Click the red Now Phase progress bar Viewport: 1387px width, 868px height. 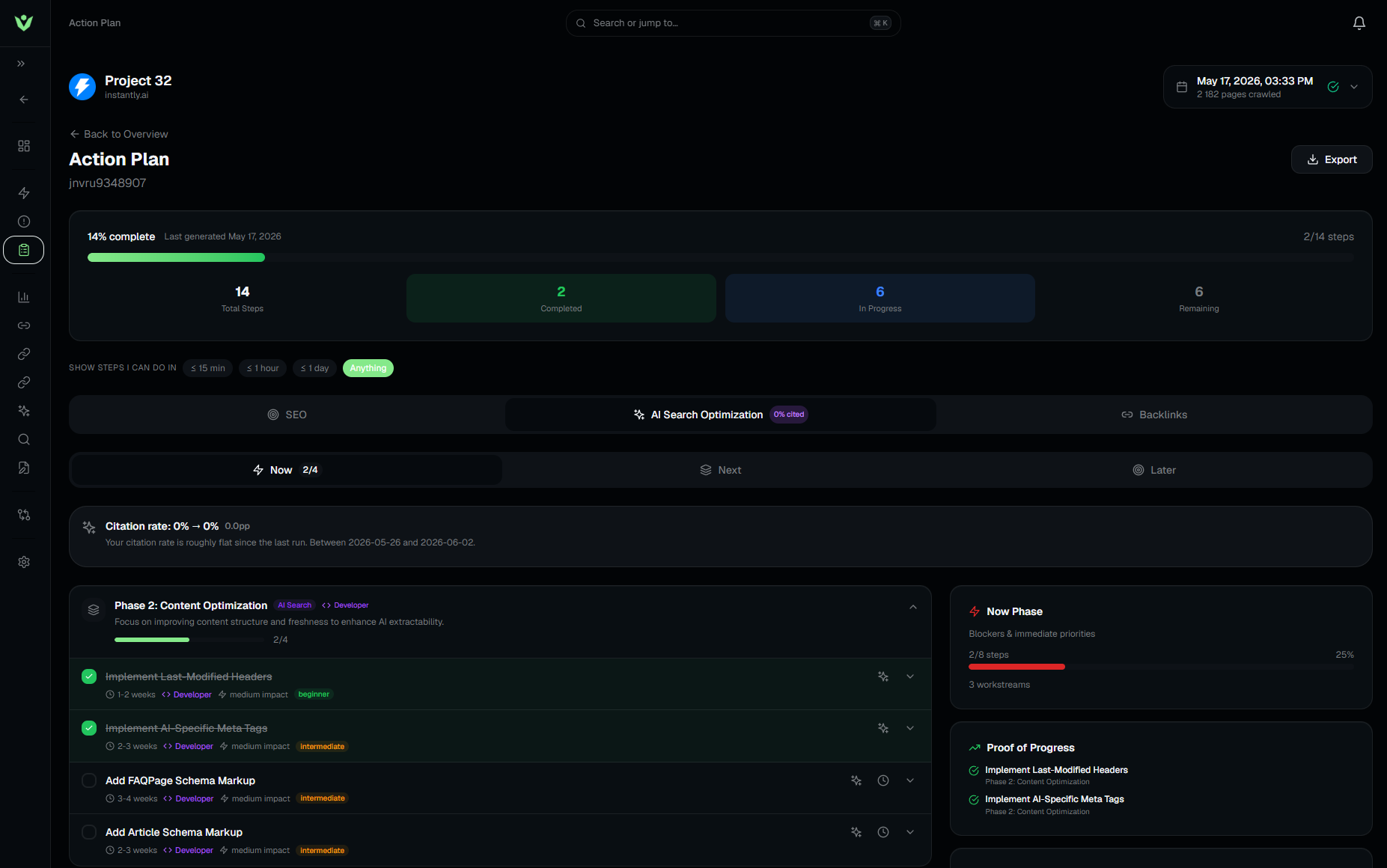[x=1161, y=667]
